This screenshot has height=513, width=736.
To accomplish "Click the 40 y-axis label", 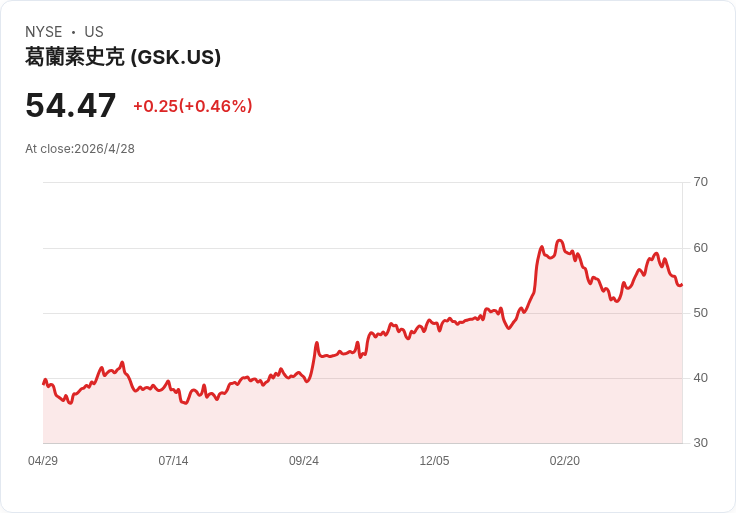I will [x=701, y=378].
